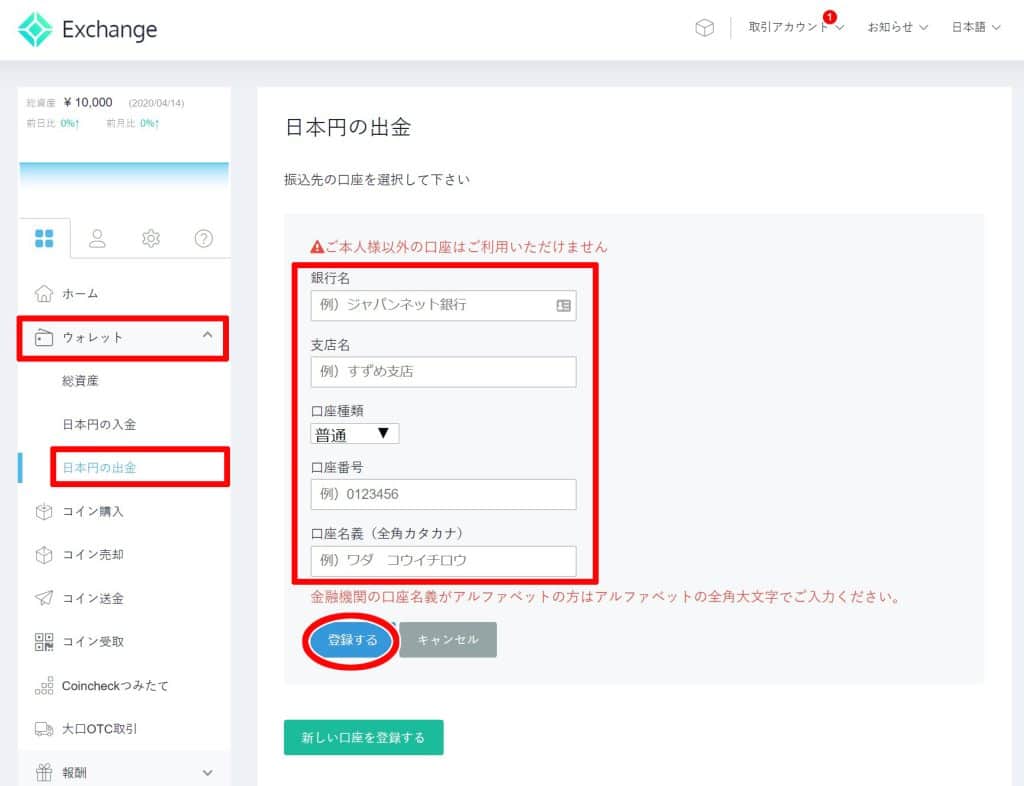Open the settings gear tab

151,238
